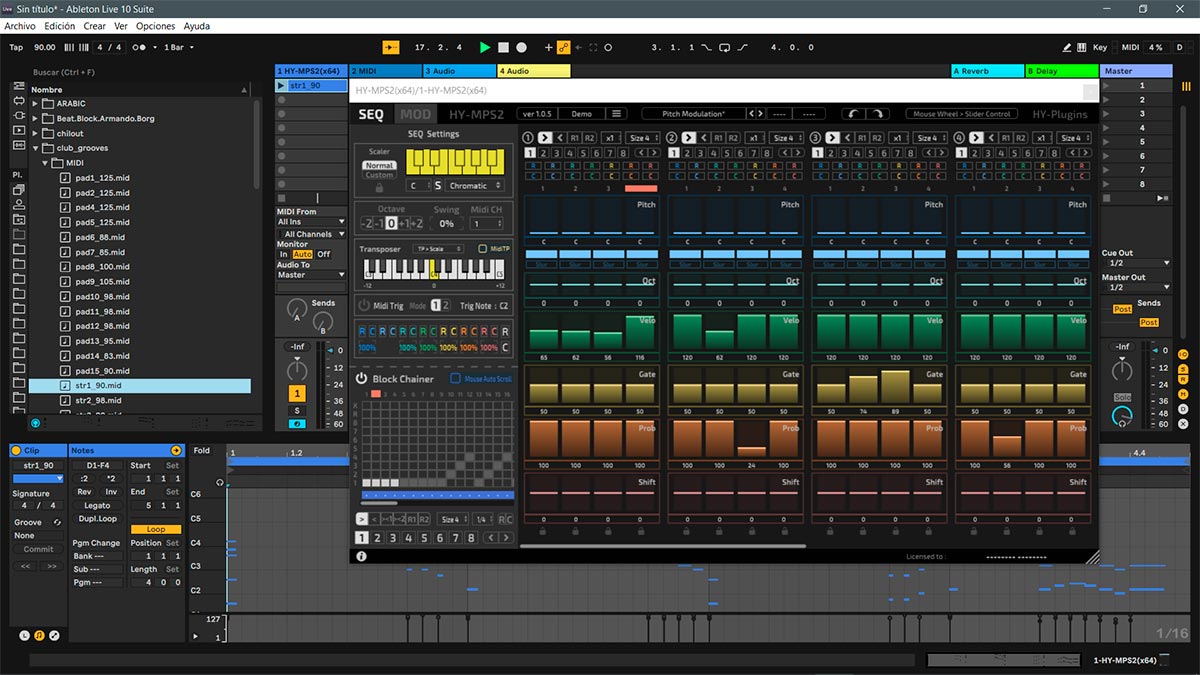Viewport: 1200px width, 675px height.
Task: Expand the Beat.Block.Armando.Borg folder
Action: click(x=36, y=118)
